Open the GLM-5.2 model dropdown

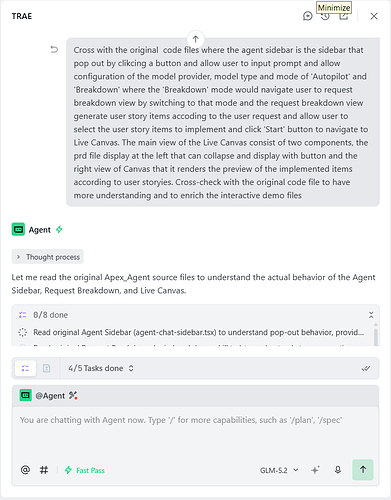point(279,470)
